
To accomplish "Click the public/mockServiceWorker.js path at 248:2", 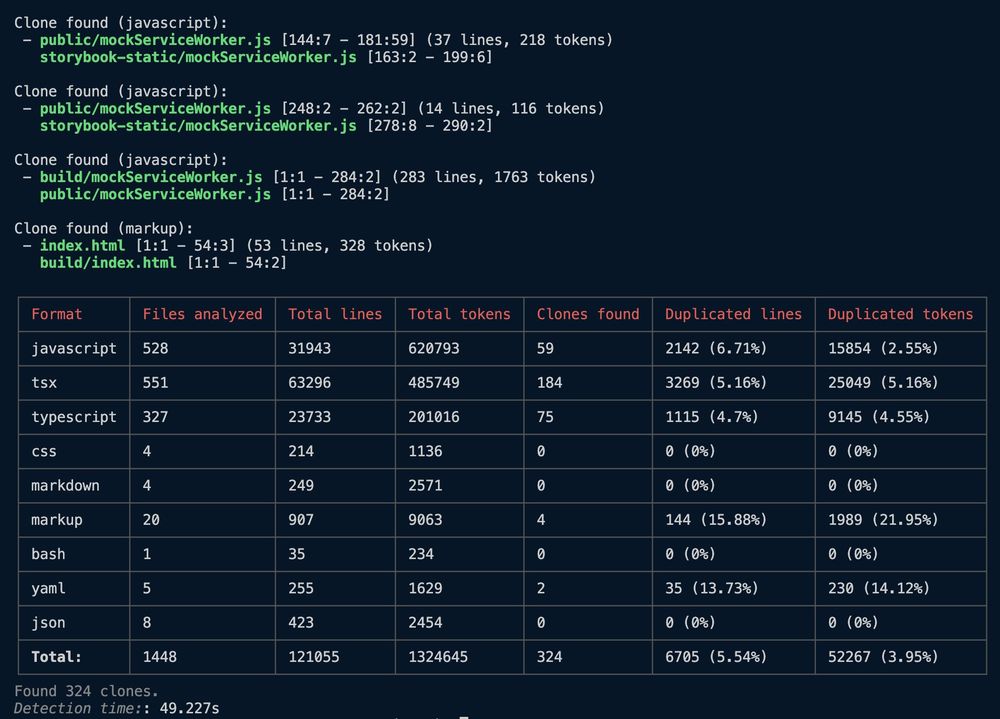I will pos(155,108).
